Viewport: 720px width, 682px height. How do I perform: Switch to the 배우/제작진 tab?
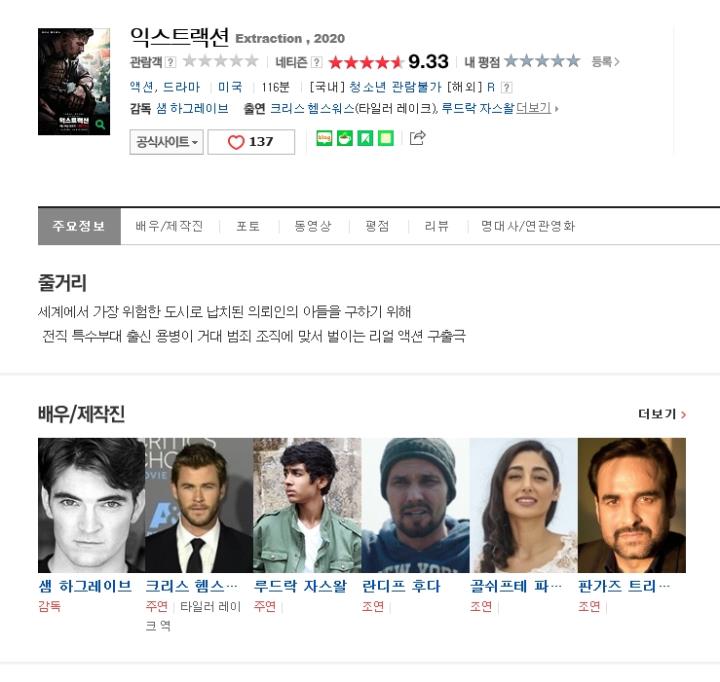pyautogui.click(x=169, y=226)
